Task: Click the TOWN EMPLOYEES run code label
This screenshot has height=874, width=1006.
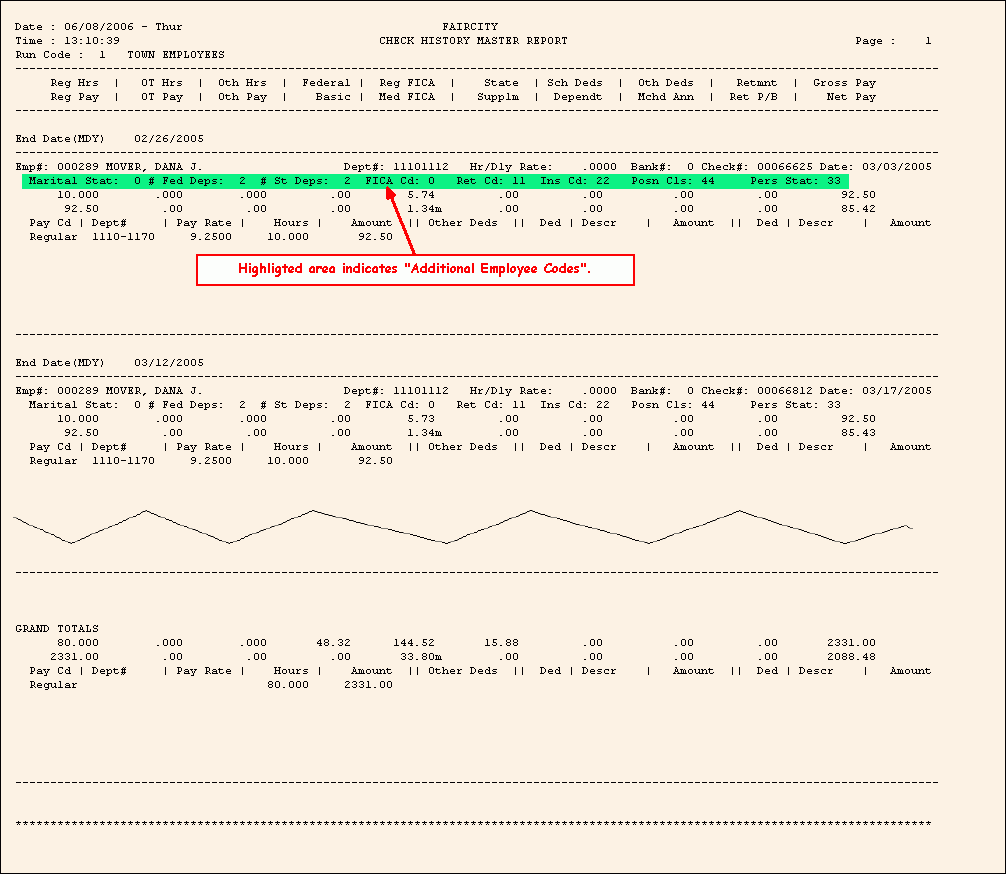Action: point(176,55)
